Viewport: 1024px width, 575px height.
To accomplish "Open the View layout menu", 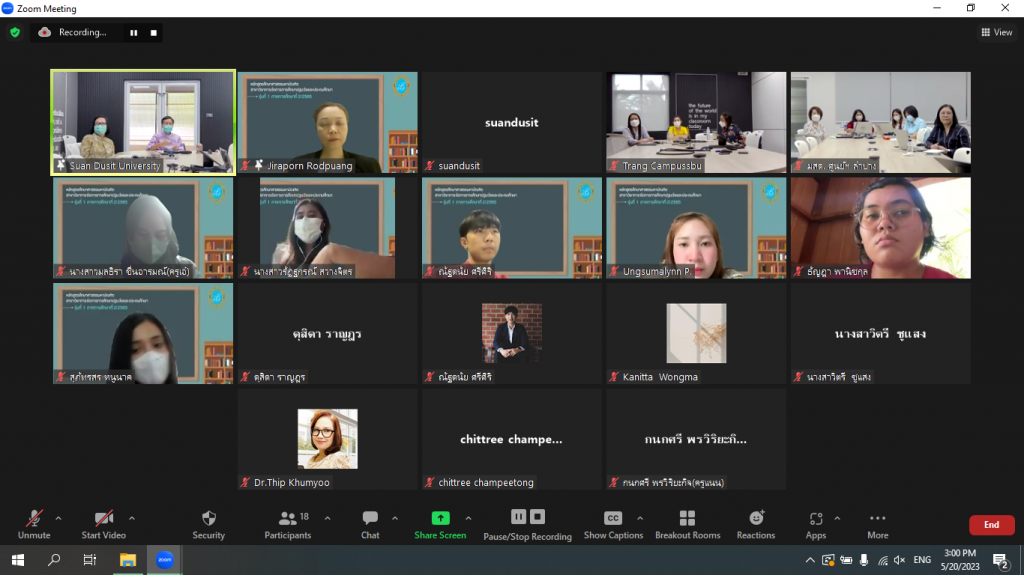I will coord(997,32).
